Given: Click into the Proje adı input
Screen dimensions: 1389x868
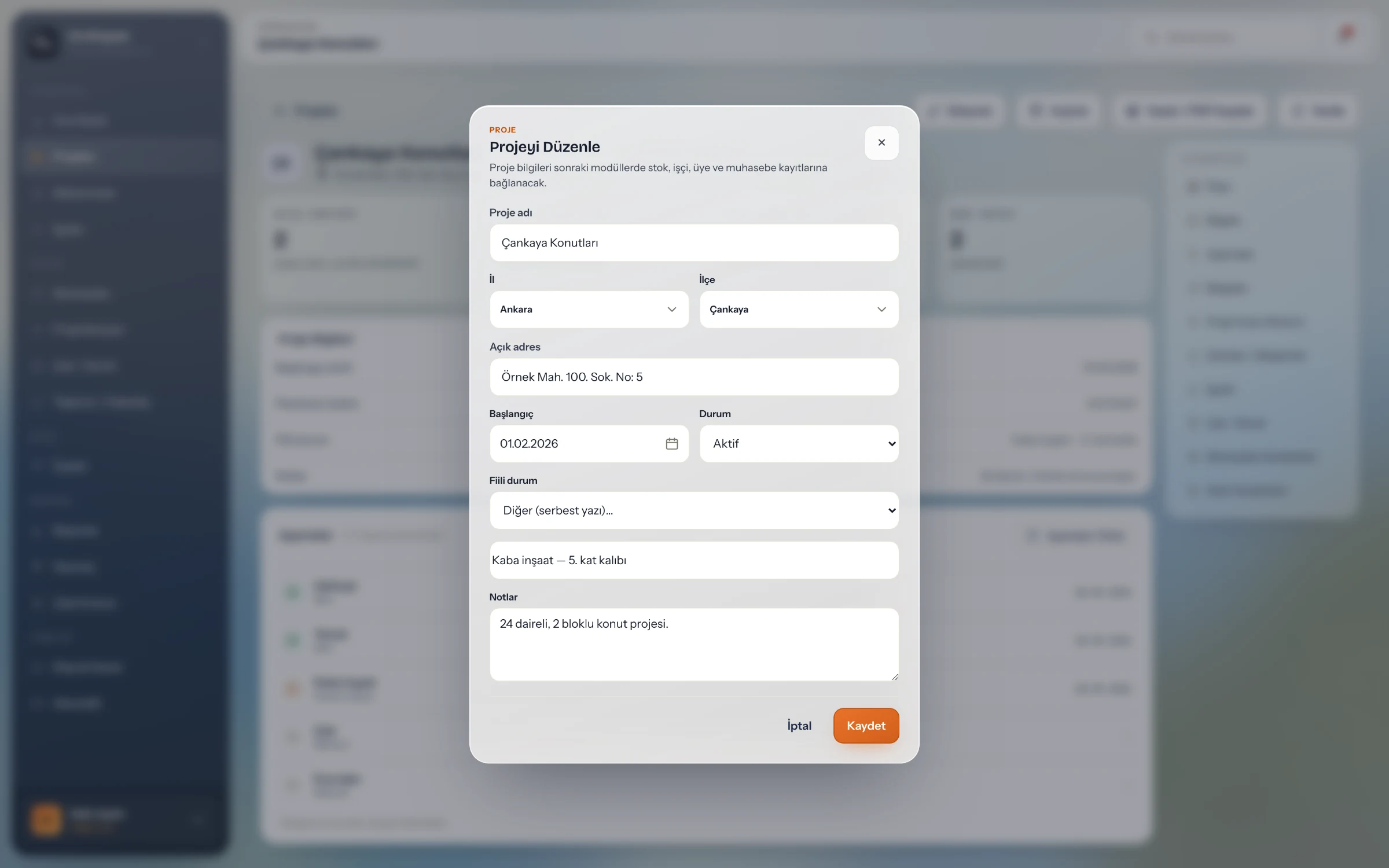Looking at the screenshot, I should click(x=694, y=242).
